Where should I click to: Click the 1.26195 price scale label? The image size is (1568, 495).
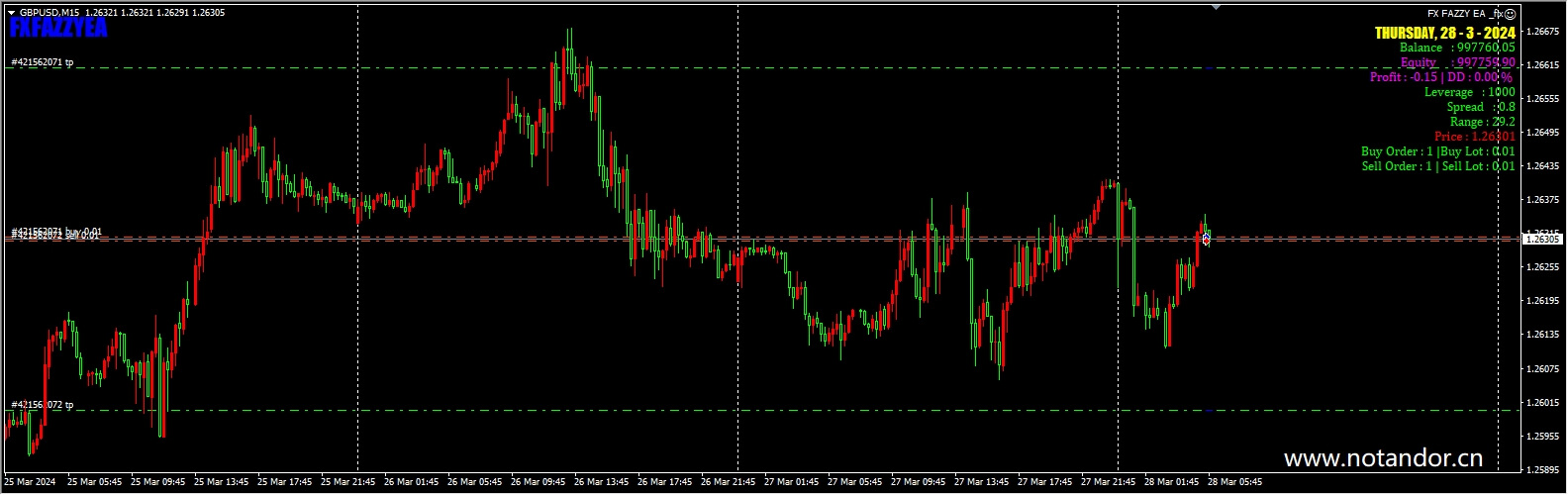[1543, 301]
